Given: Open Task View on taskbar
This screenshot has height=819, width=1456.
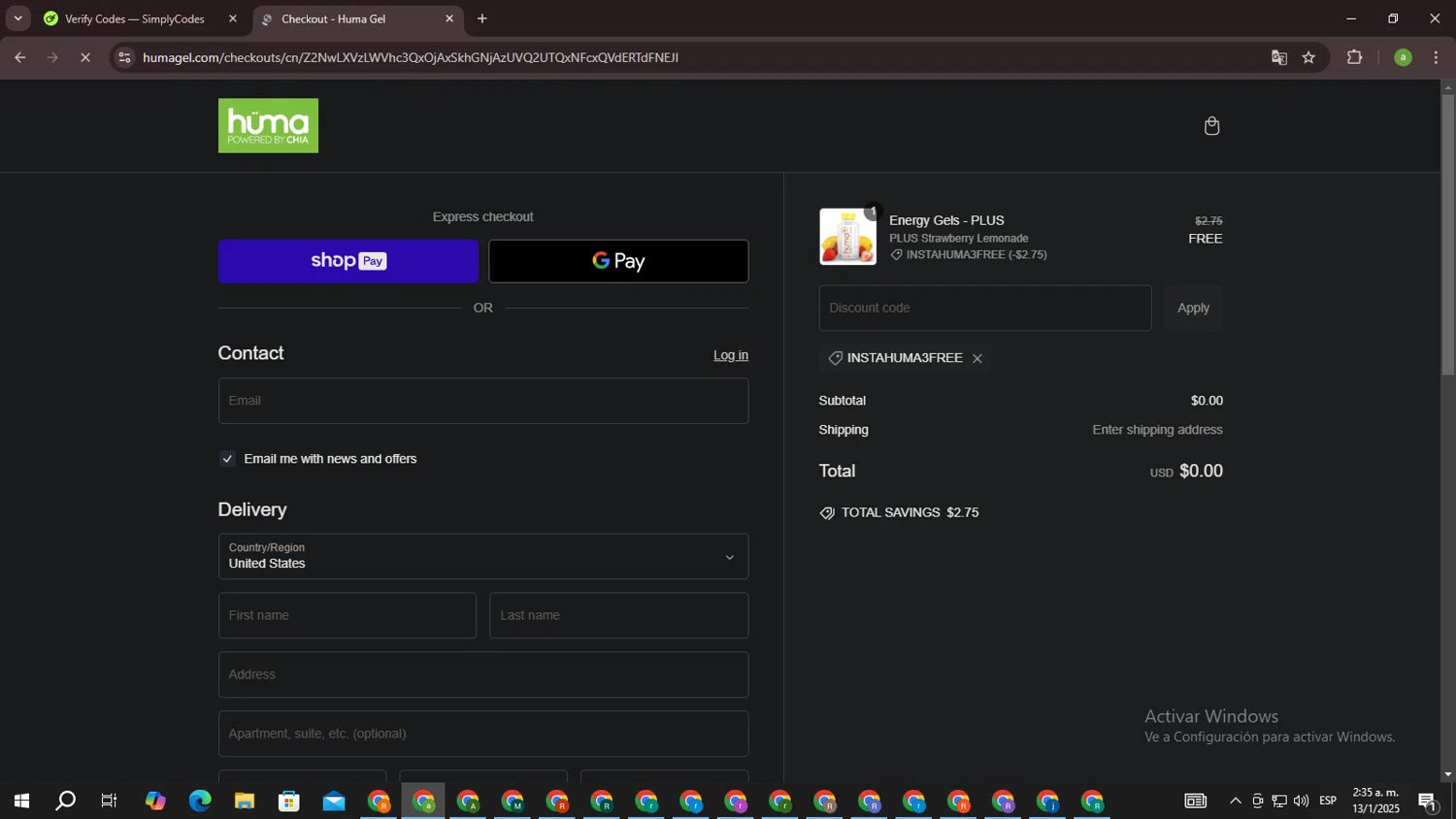Looking at the screenshot, I should pos(110,802).
